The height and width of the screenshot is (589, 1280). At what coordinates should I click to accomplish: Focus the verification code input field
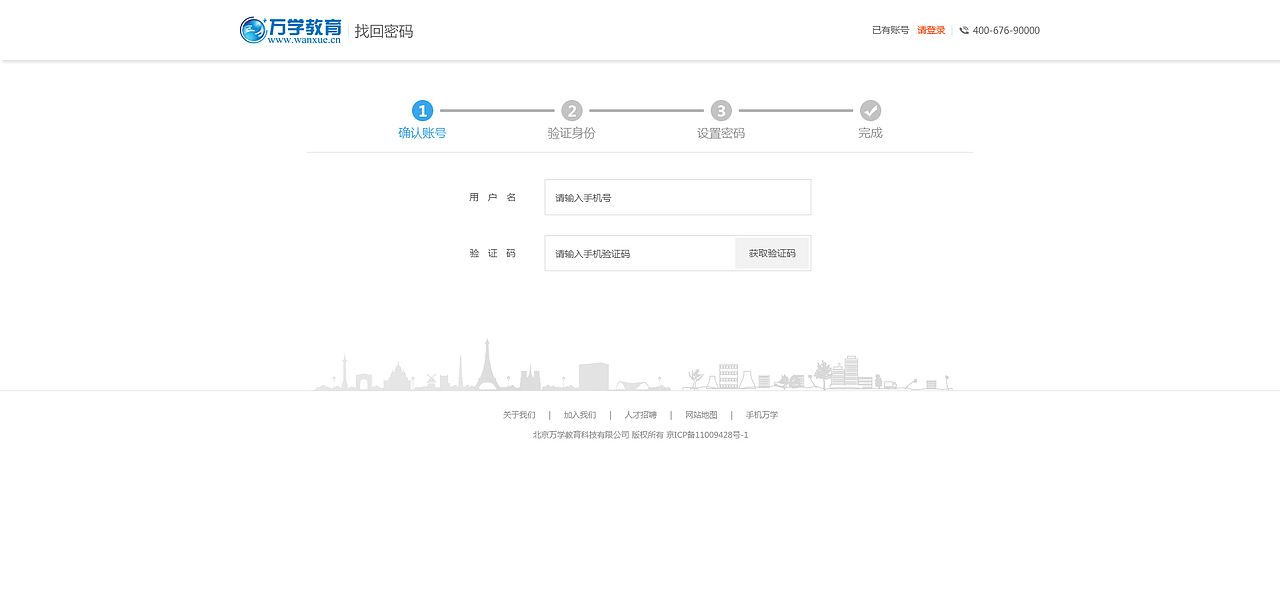pyautogui.click(x=640, y=253)
